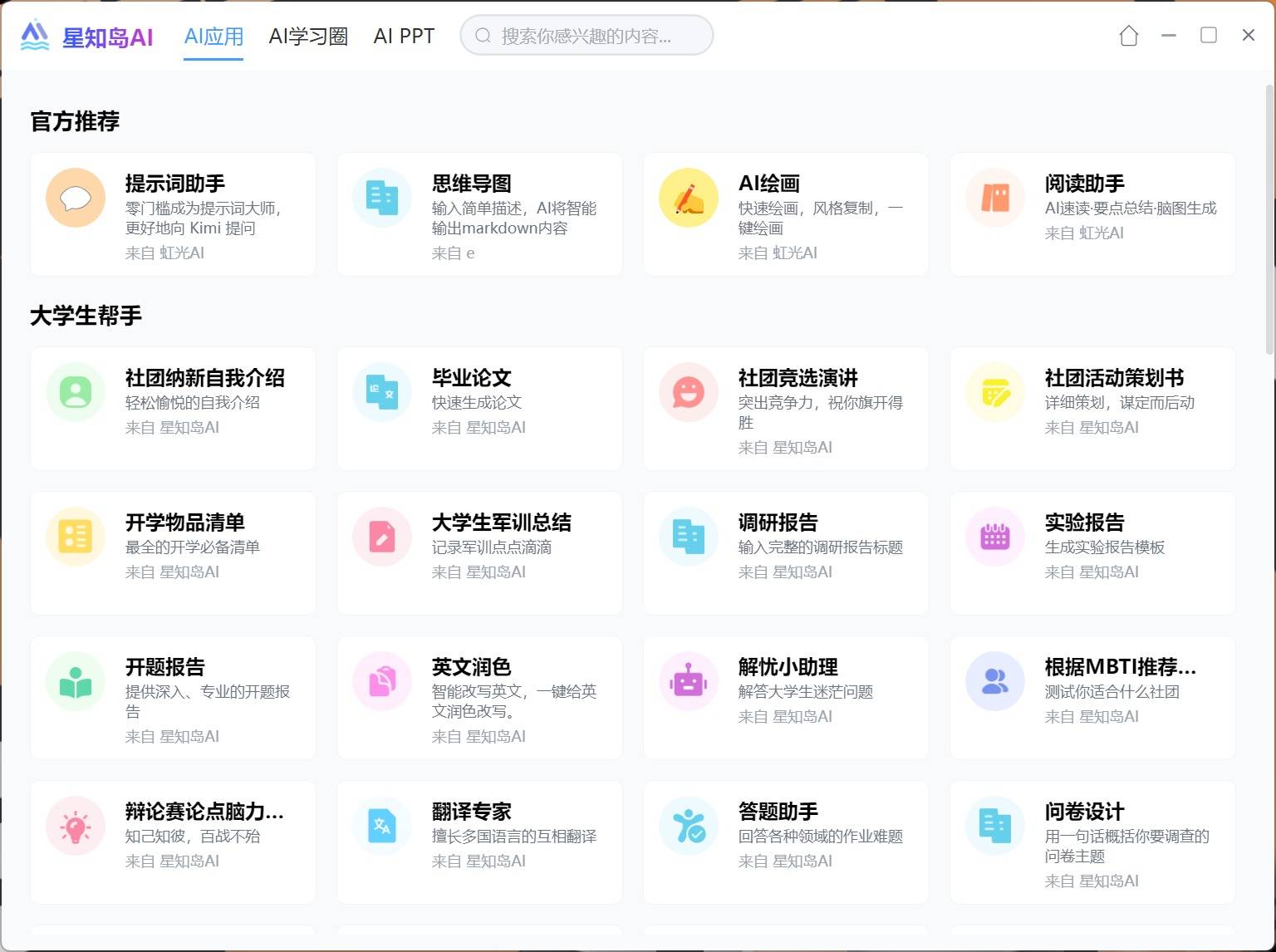
Task: Open the 调研报告 app title
Action: pos(778,523)
